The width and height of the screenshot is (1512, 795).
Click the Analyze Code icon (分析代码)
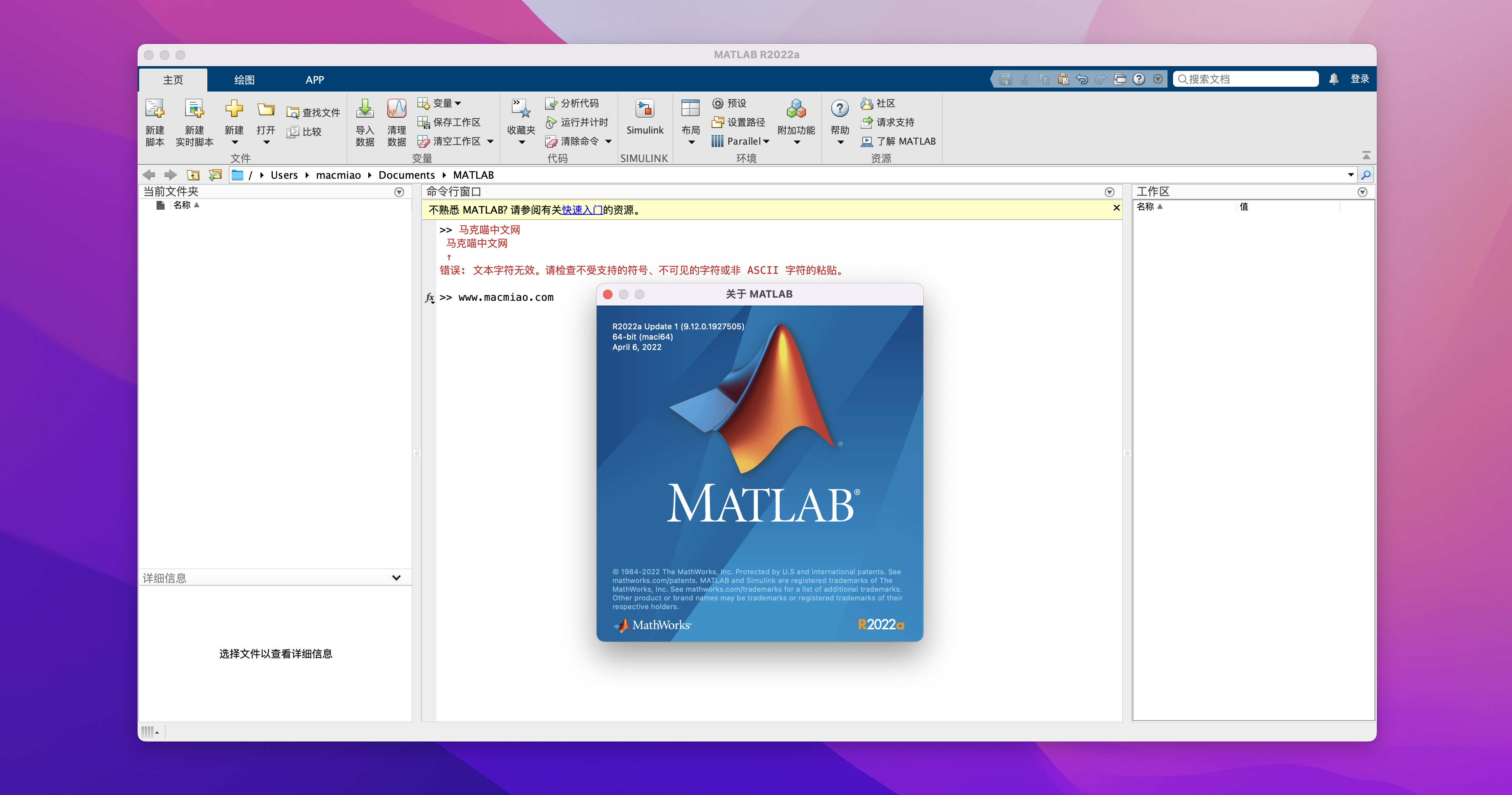pyautogui.click(x=551, y=103)
